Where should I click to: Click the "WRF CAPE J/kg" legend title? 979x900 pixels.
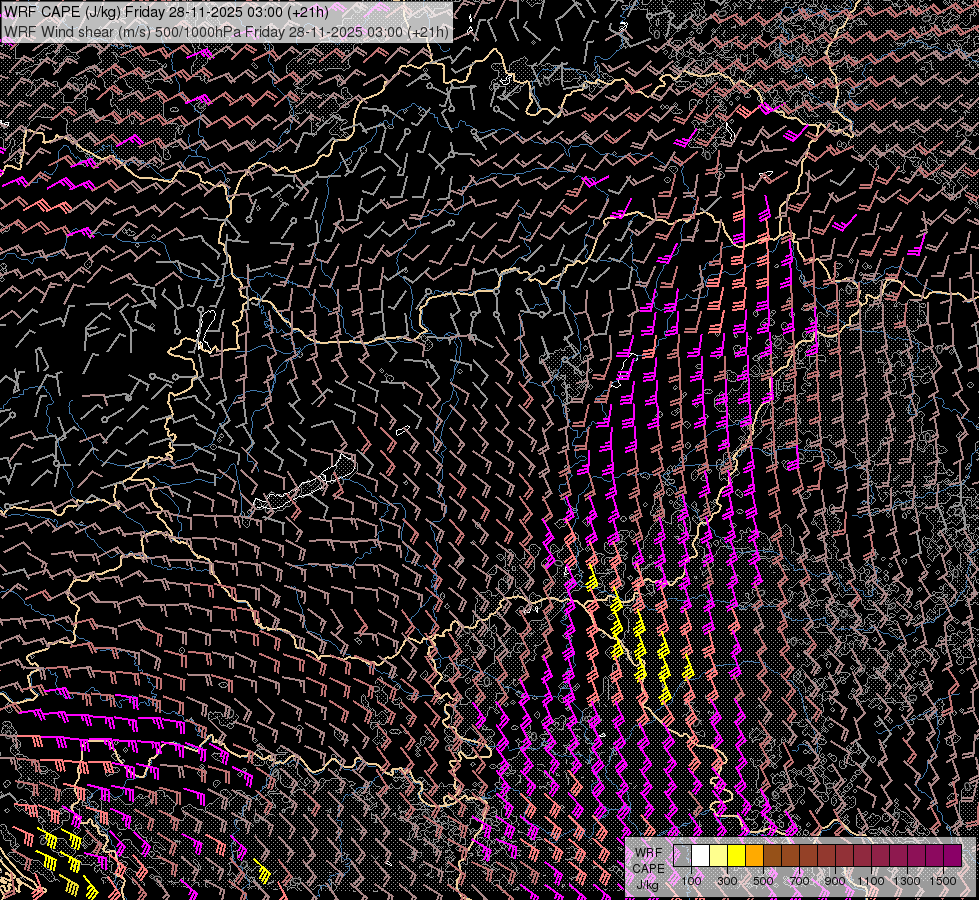click(648, 868)
